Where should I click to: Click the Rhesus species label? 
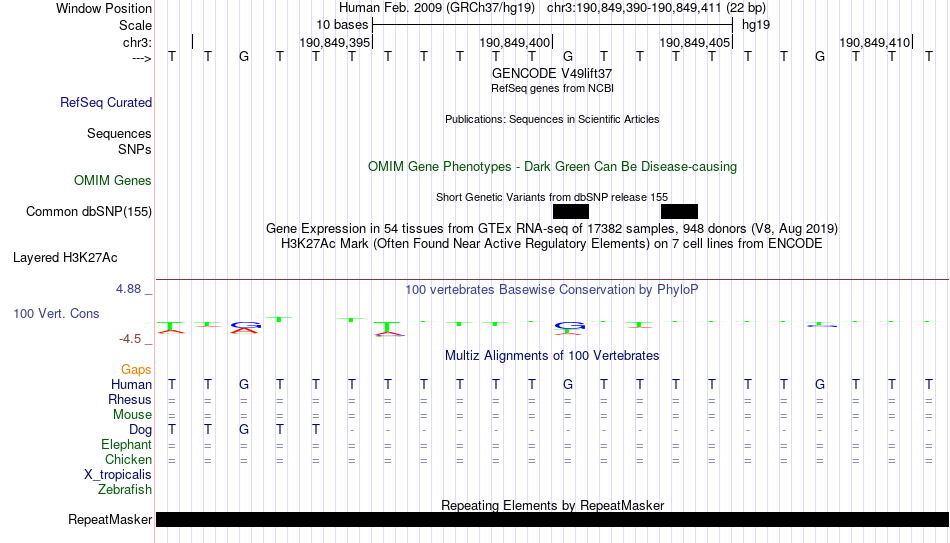[x=130, y=400]
